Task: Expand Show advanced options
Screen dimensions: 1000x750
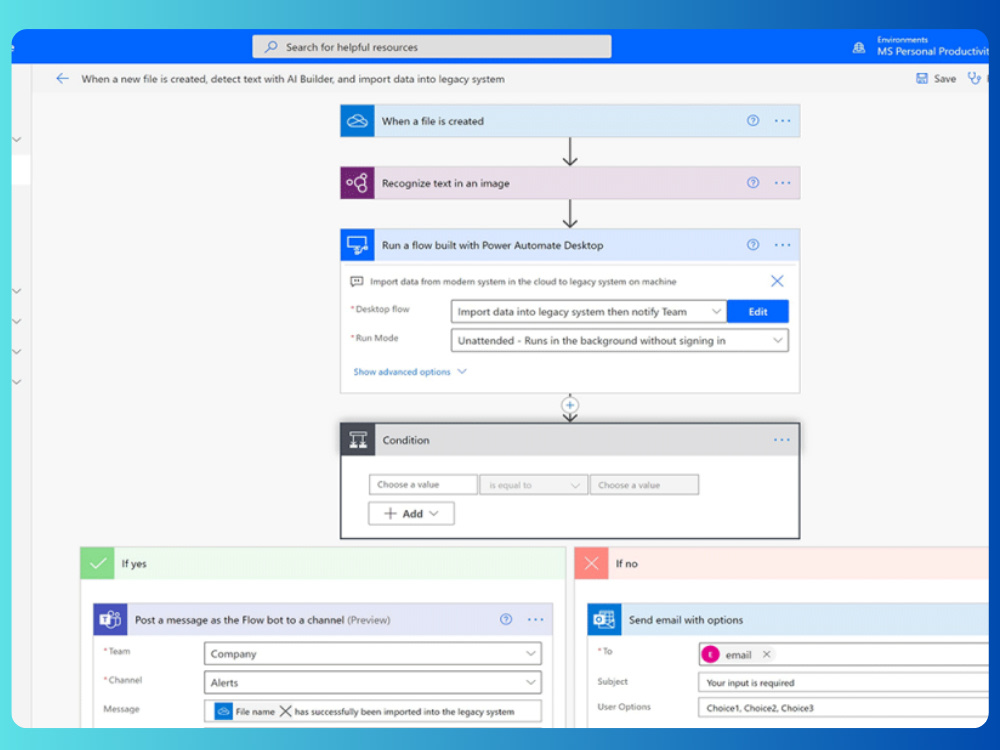Action: click(410, 372)
